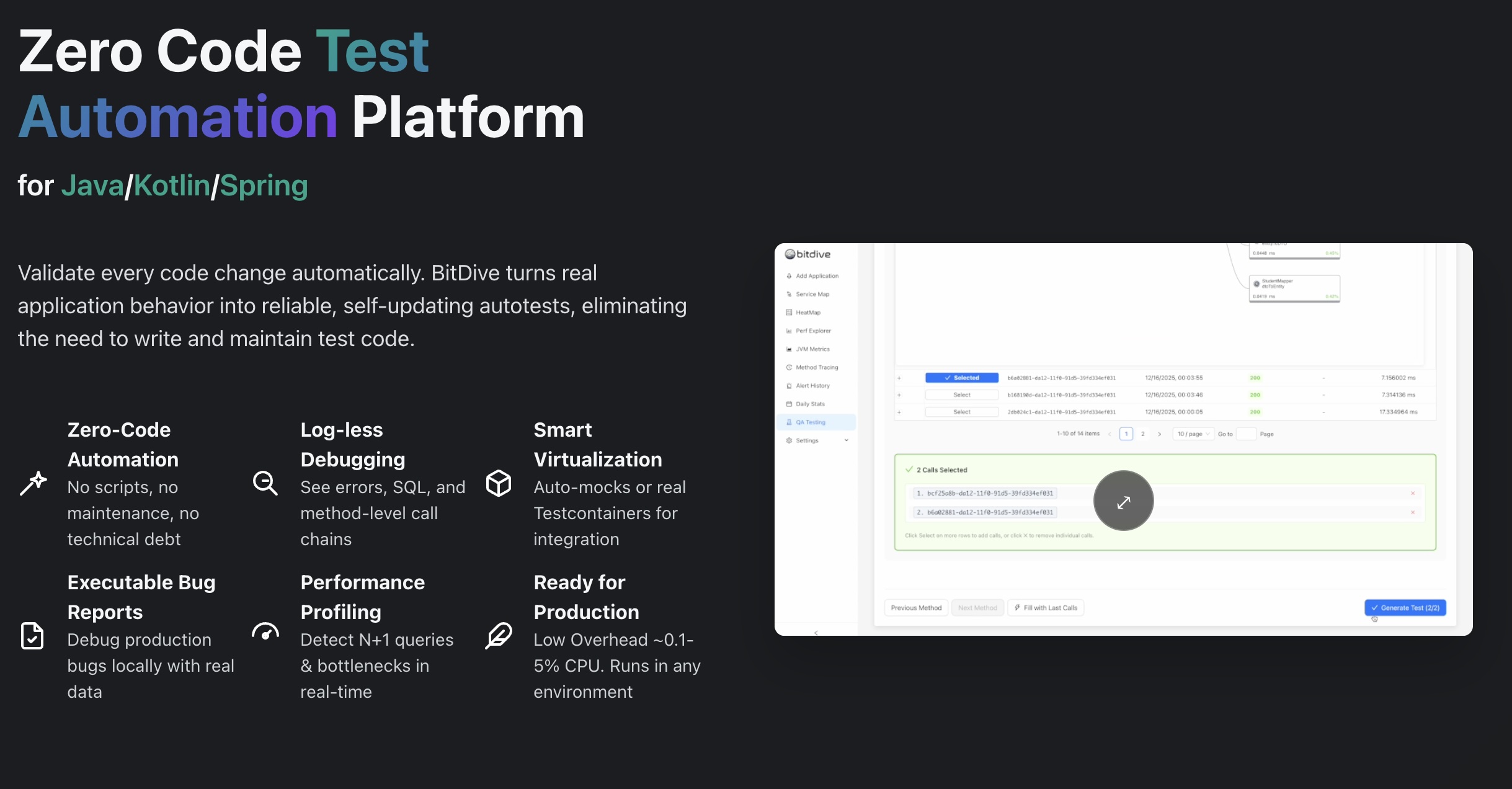Remove the selected call starting bcf25a8b with its red X

pyautogui.click(x=1413, y=494)
